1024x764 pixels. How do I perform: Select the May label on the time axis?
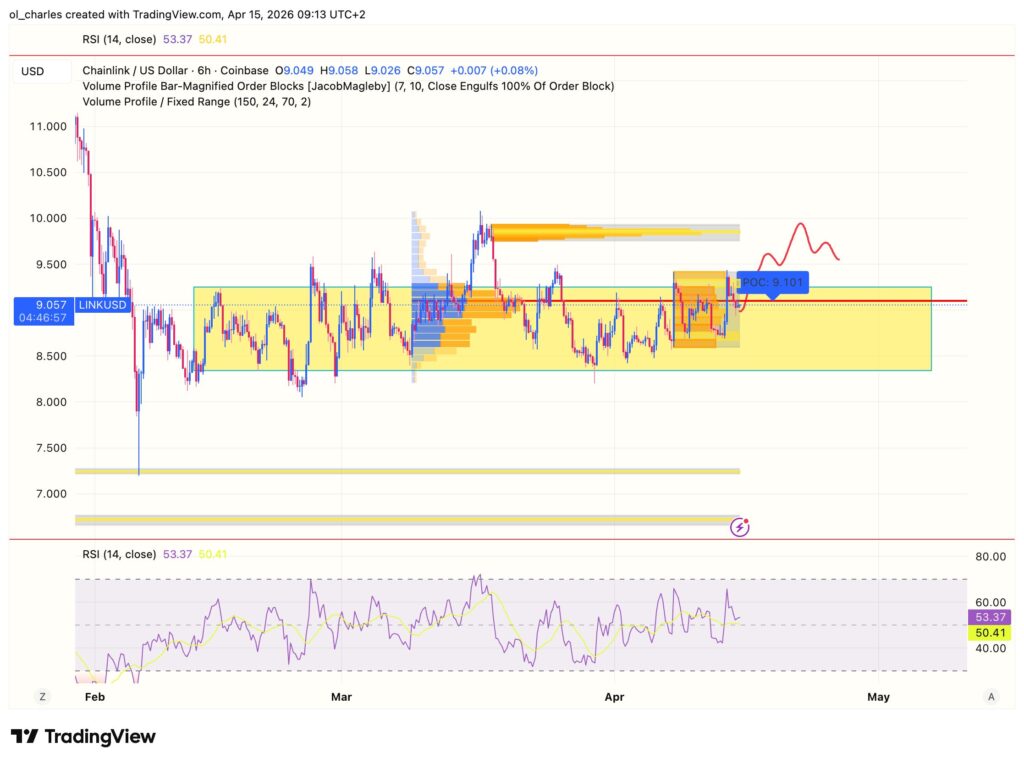coord(878,697)
